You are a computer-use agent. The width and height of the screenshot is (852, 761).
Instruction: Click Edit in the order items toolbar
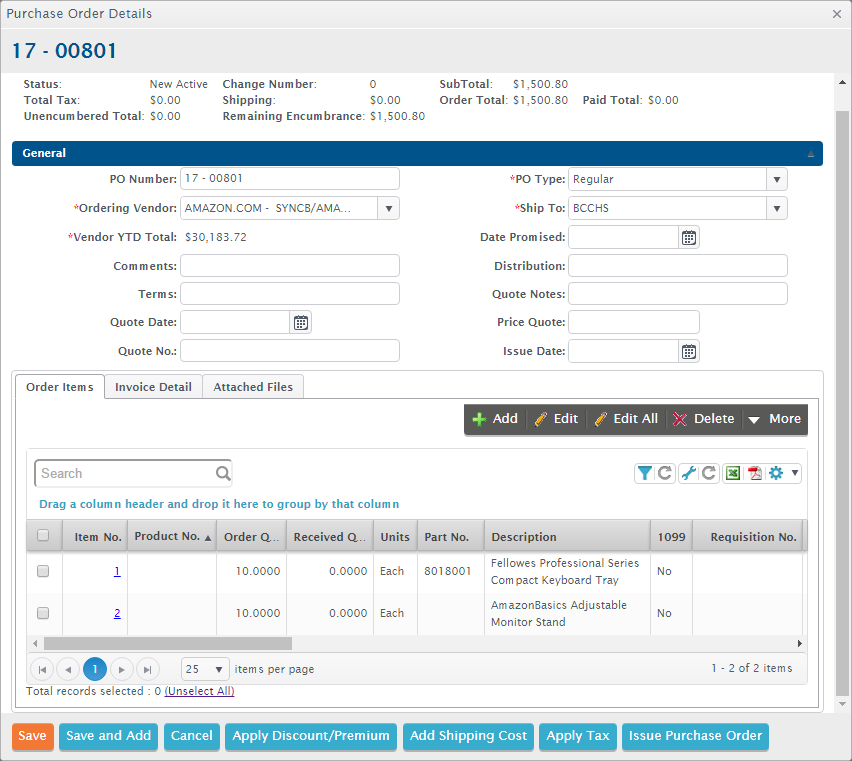556,419
